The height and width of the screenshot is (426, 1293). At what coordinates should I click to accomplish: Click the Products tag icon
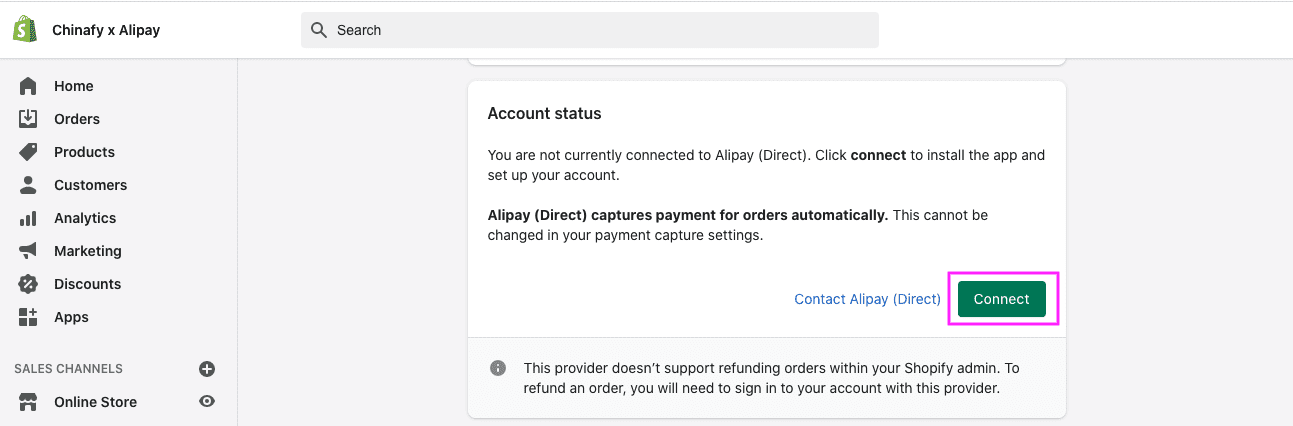pyautogui.click(x=28, y=152)
